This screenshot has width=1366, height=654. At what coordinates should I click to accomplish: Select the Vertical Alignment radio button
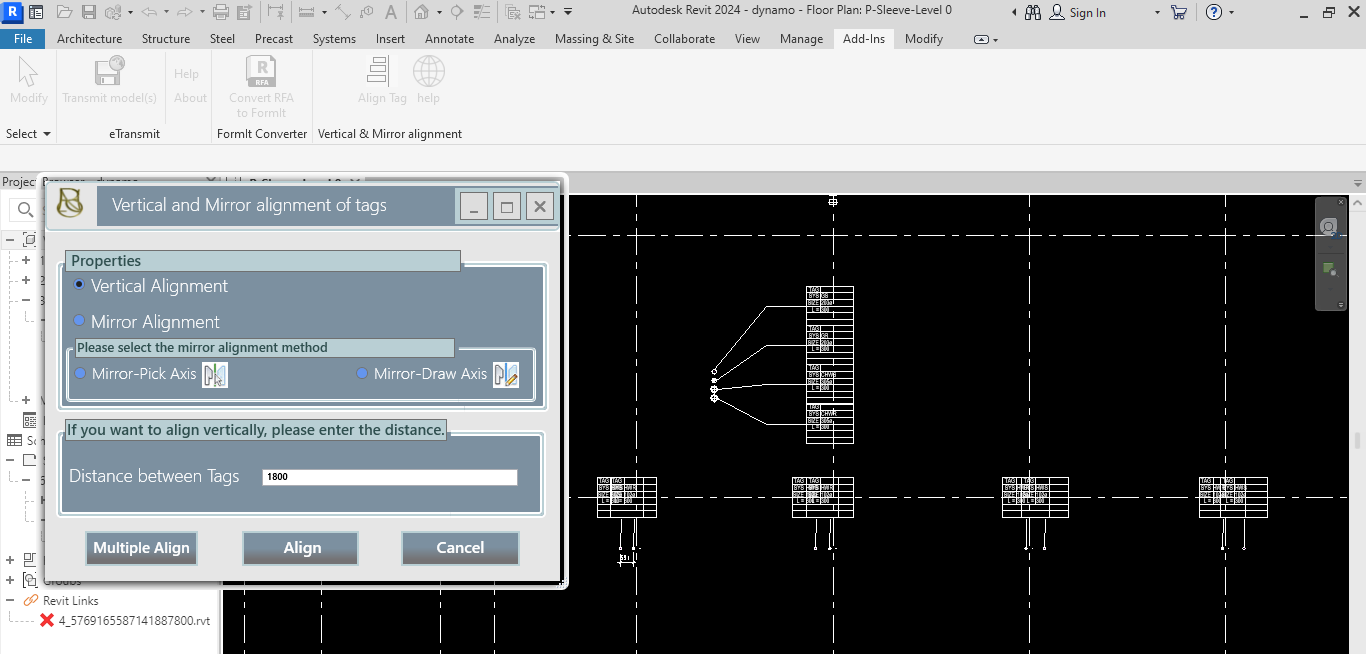pyautogui.click(x=80, y=285)
